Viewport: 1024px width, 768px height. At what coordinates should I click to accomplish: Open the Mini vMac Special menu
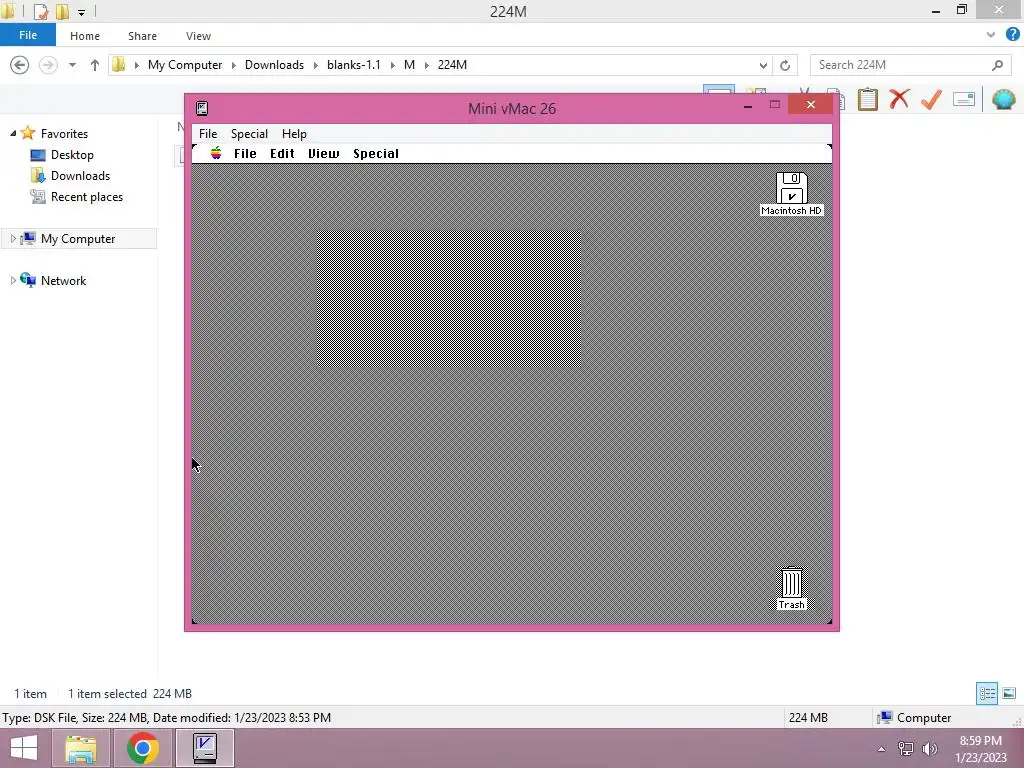pyautogui.click(x=249, y=133)
